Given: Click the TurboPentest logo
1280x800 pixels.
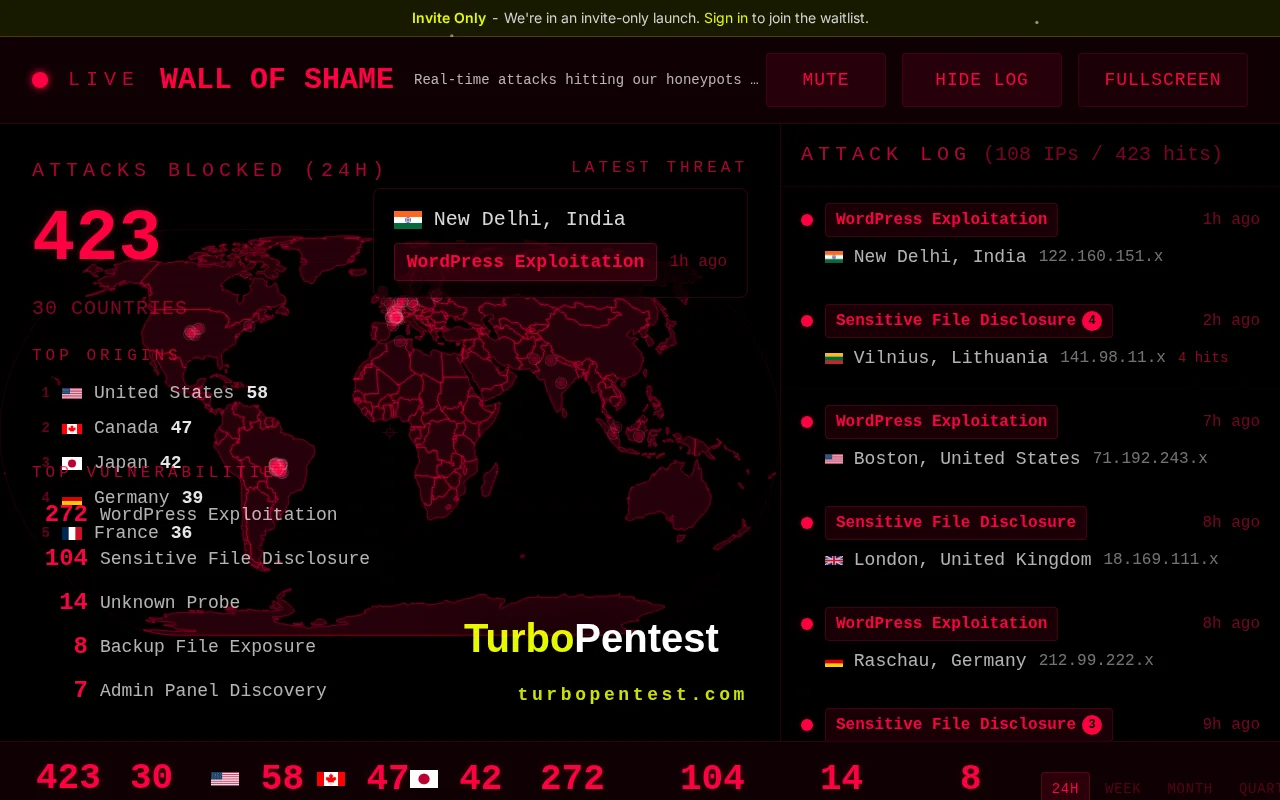Looking at the screenshot, I should point(591,639).
